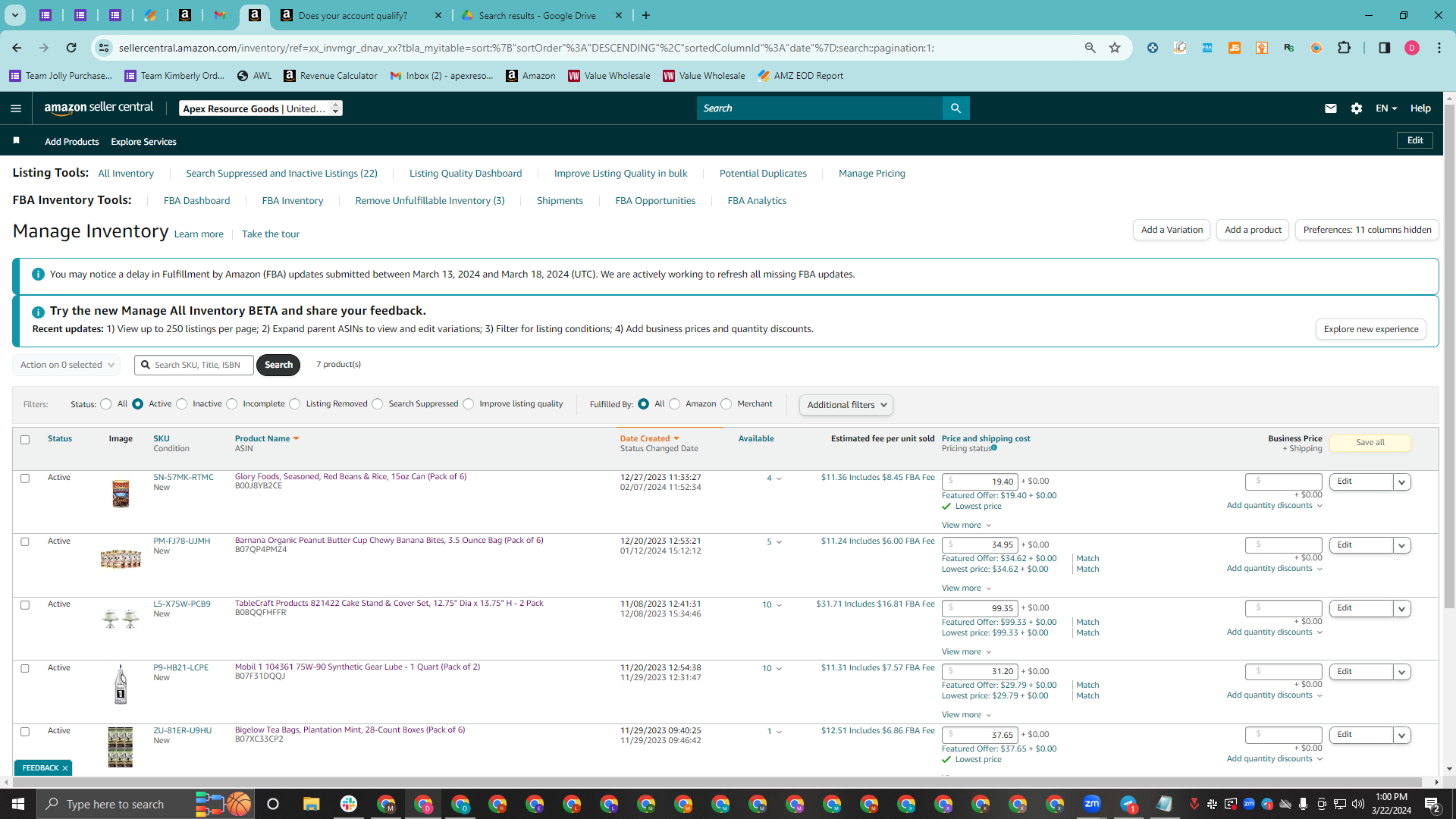The image size is (1456, 819).
Task: Click the price field showing 19.40
Action: coord(980,482)
